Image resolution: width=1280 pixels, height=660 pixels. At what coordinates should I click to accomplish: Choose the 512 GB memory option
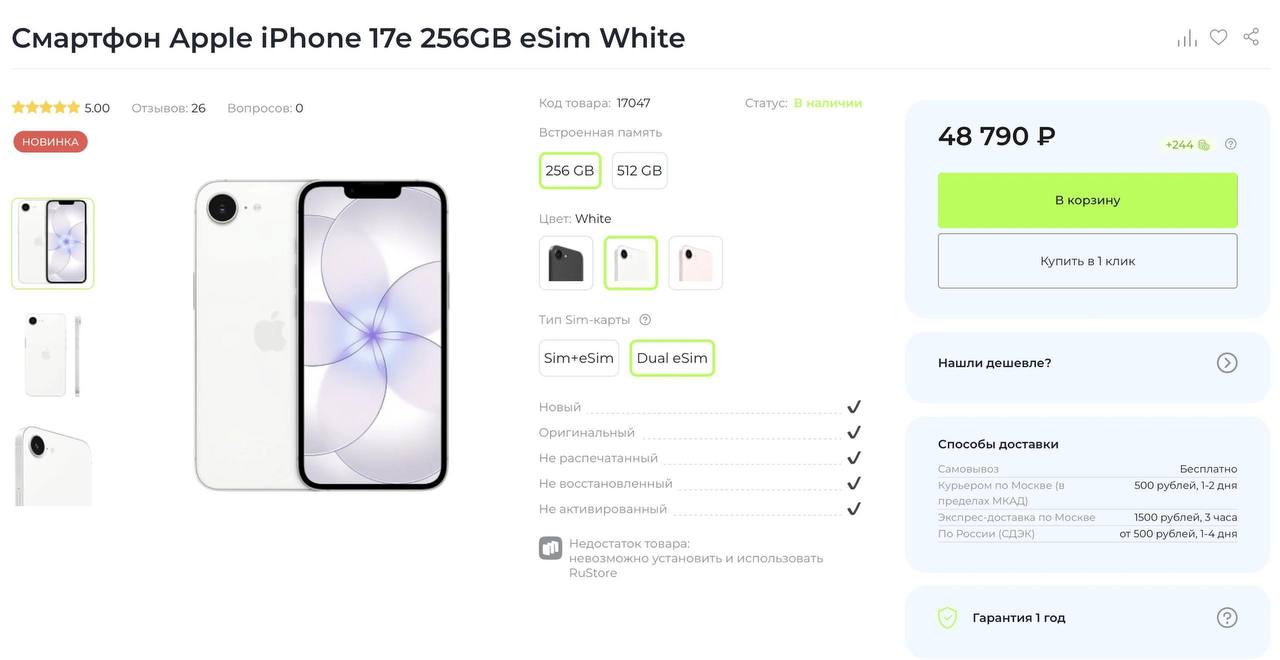639,171
